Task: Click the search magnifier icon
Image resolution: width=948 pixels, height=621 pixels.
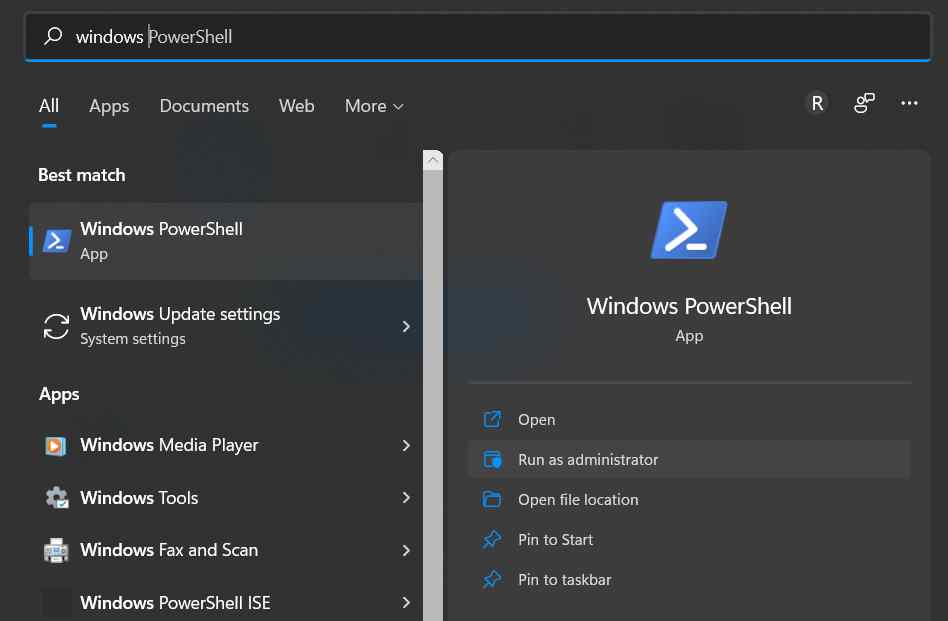Action: click(53, 36)
